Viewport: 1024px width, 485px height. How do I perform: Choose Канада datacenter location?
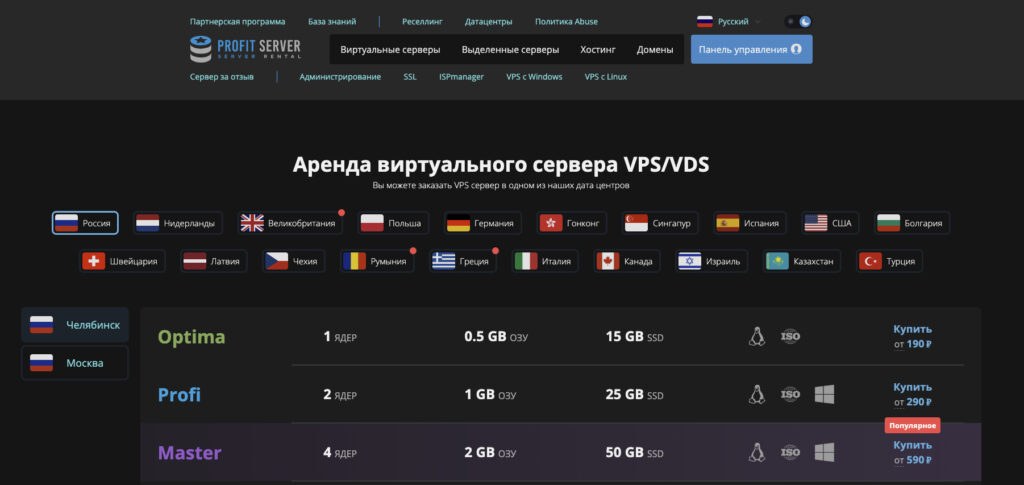[628, 262]
